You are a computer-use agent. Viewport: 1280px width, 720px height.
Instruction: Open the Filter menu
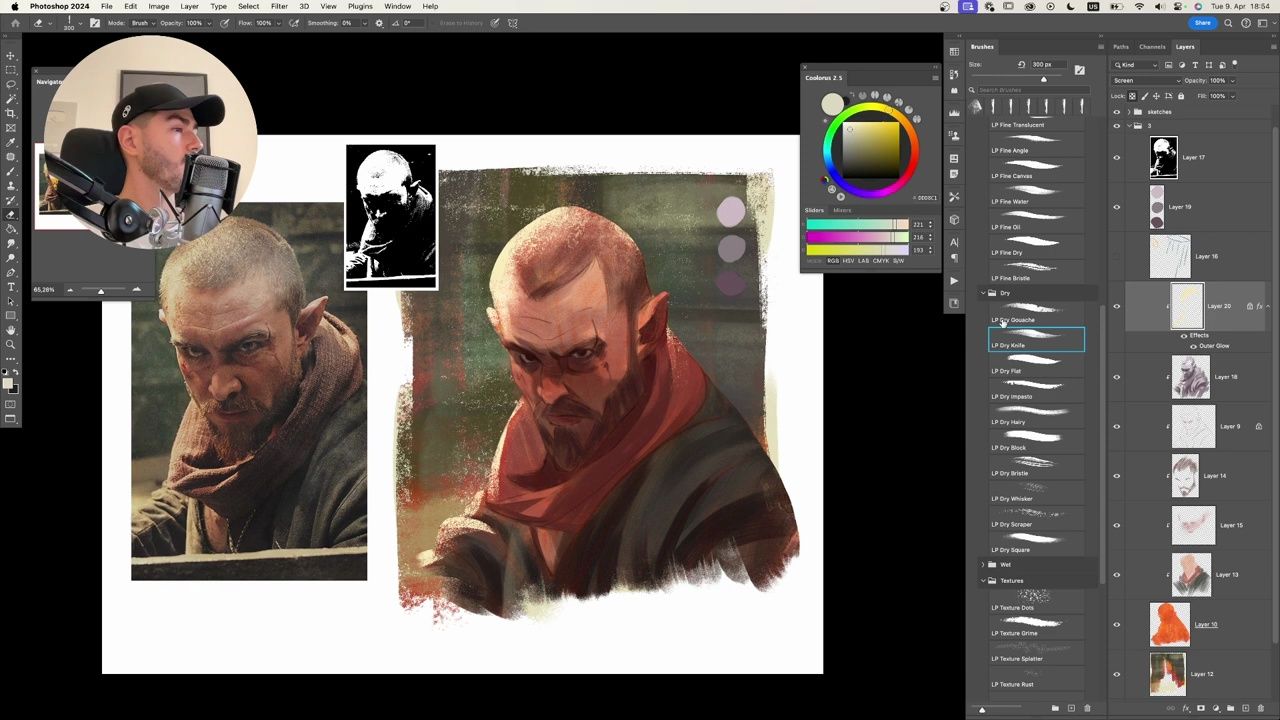tap(279, 6)
